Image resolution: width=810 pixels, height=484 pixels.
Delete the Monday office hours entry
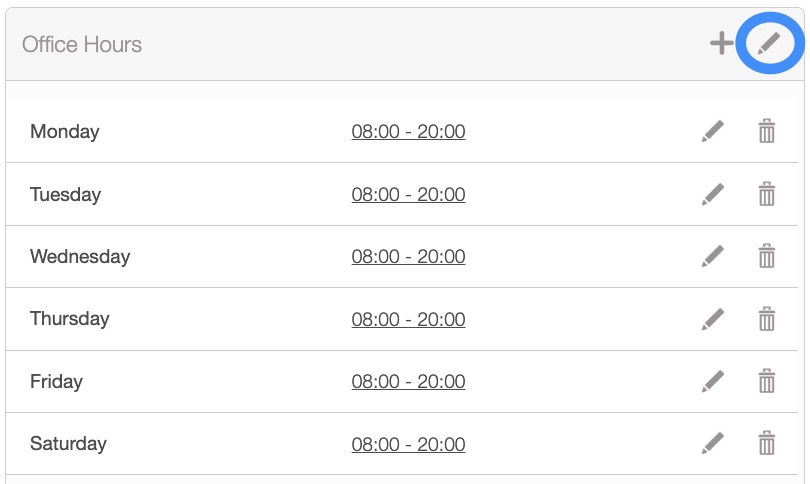click(x=767, y=131)
